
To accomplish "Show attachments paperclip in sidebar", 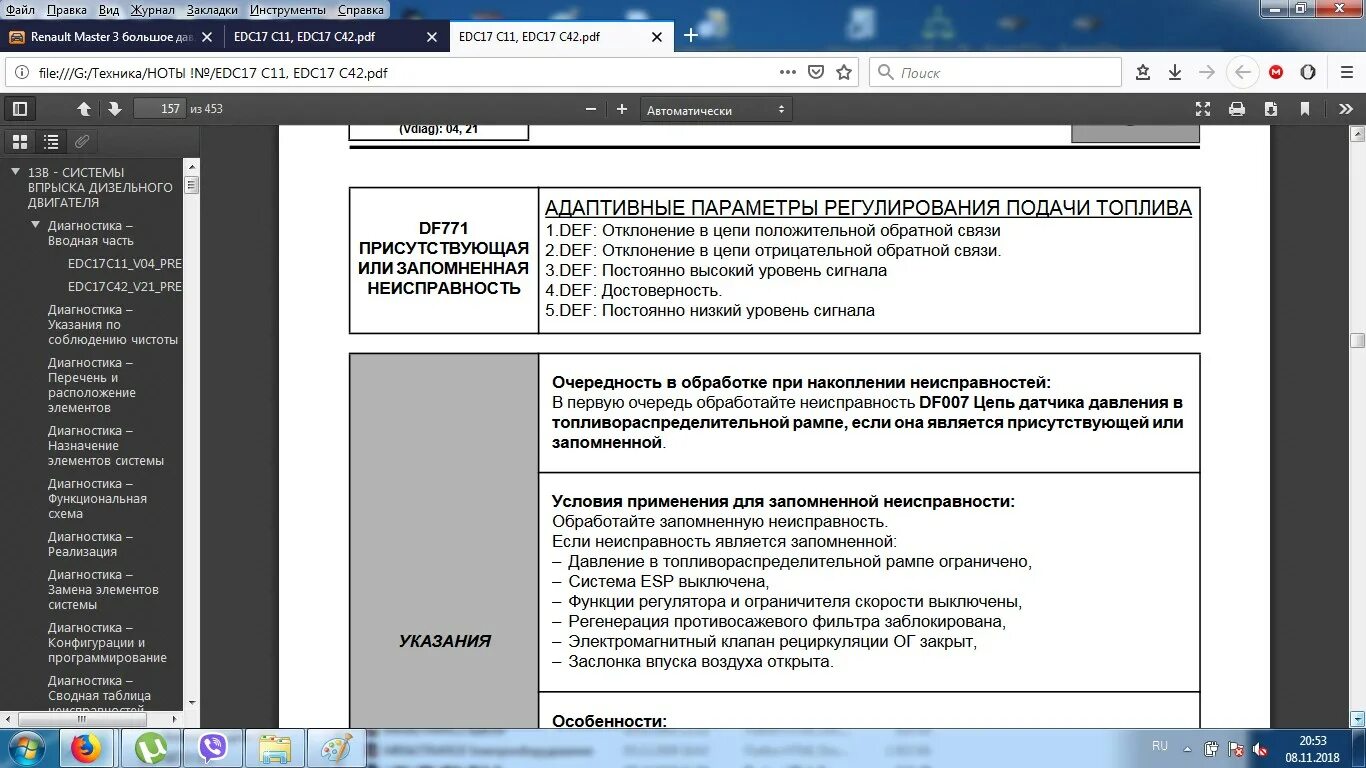I will click(x=83, y=142).
